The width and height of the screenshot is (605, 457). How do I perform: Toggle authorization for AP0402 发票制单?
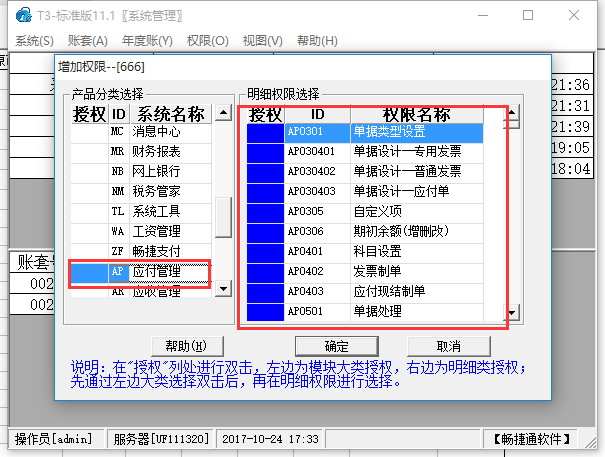tap(265, 274)
